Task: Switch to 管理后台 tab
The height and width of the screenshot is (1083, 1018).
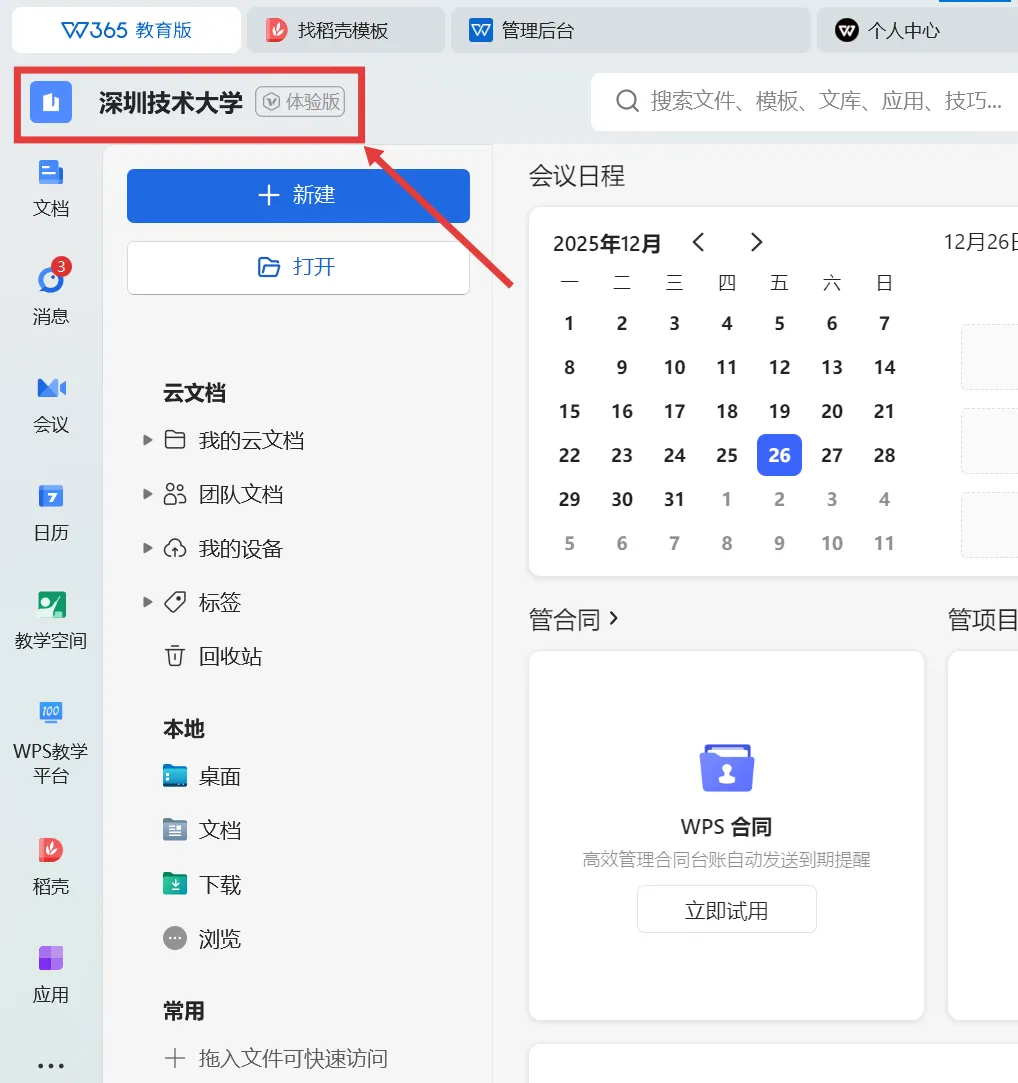Action: tap(630, 30)
